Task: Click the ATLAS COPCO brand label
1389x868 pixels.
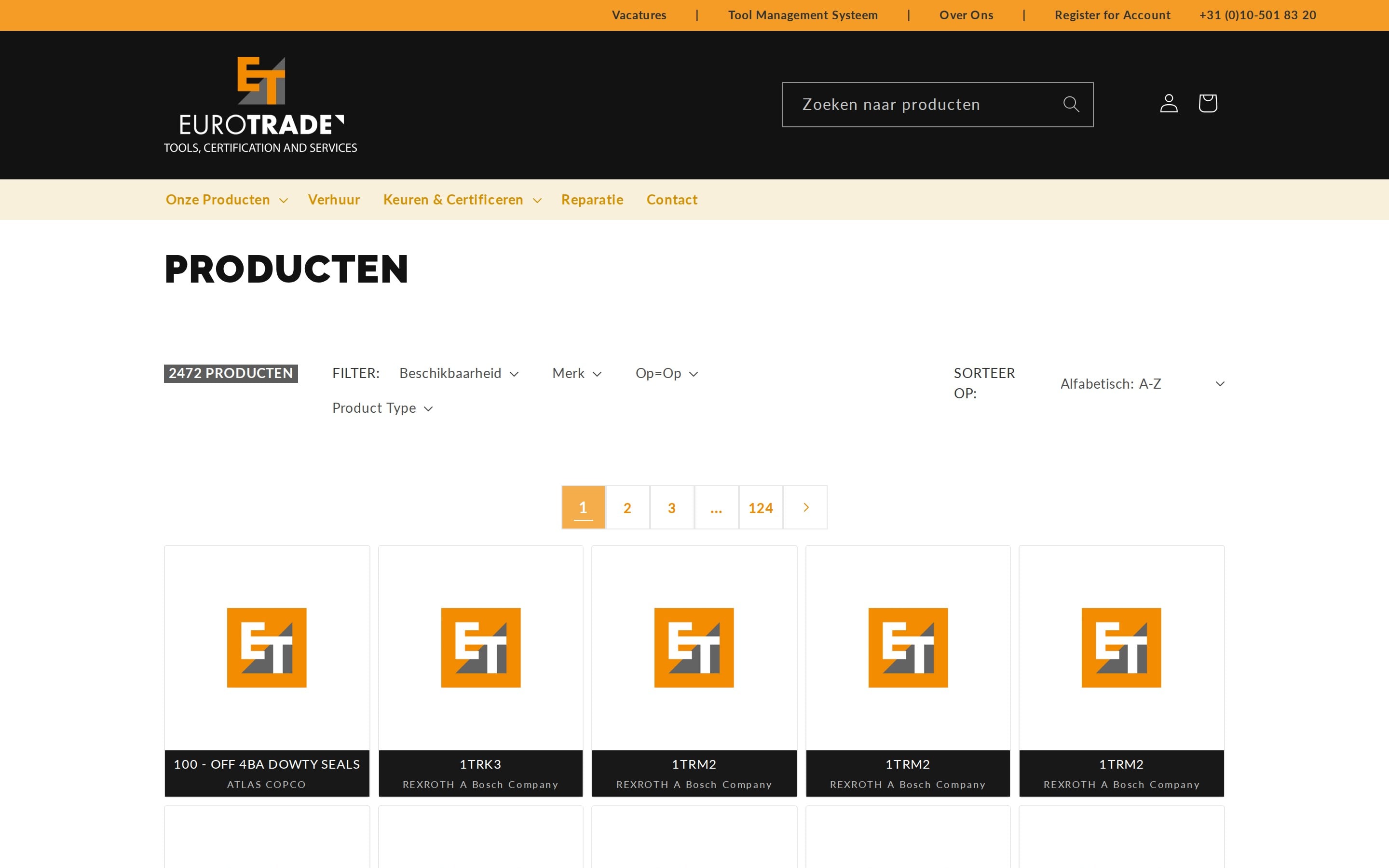Action: click(266, 785)
